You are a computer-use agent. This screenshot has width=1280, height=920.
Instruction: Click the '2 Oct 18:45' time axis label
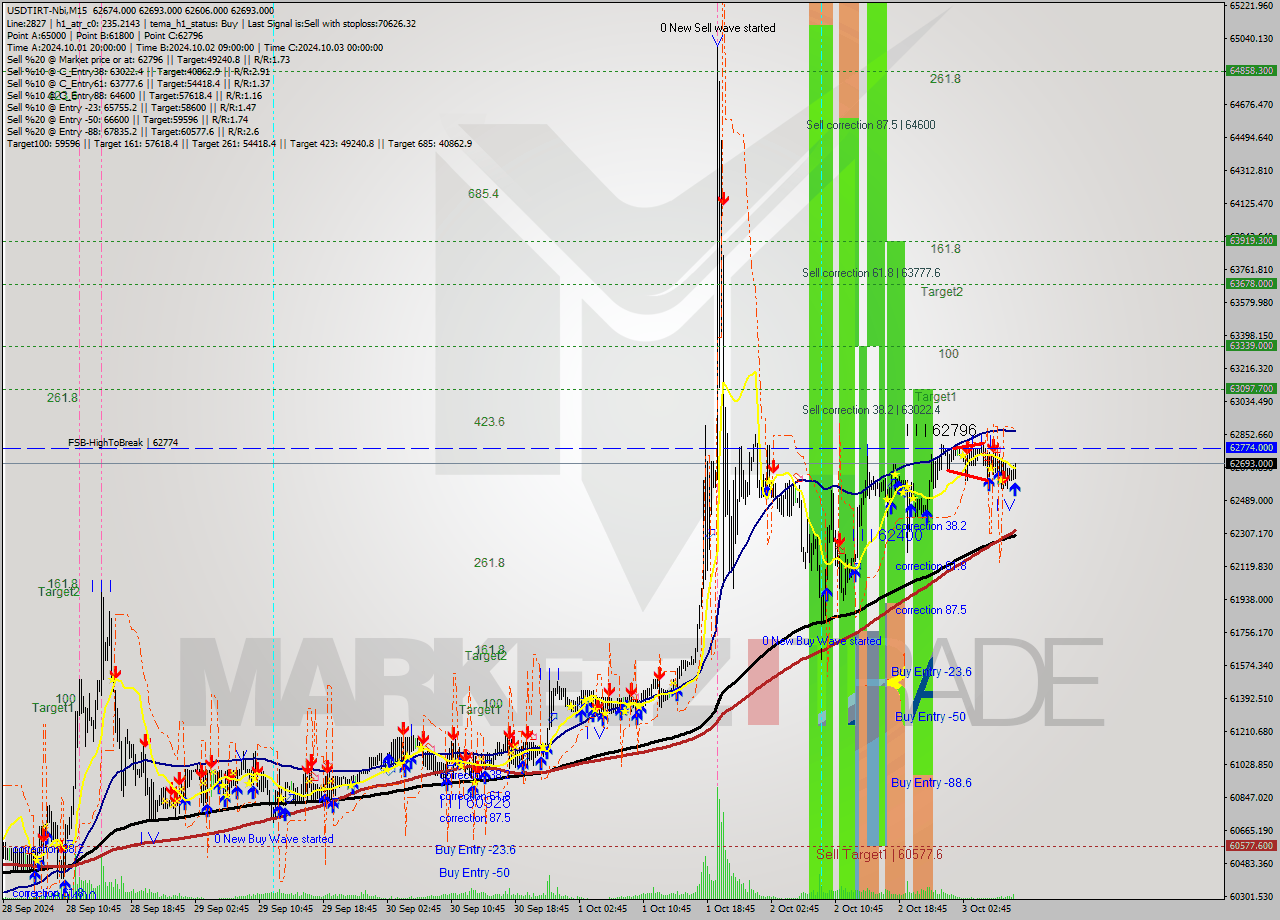click(922, 909)
